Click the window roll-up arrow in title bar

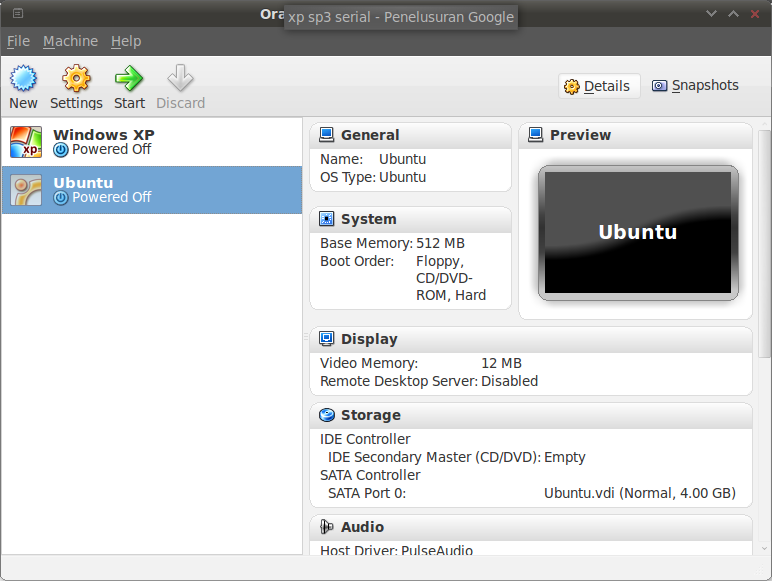(x=733, y=14)
